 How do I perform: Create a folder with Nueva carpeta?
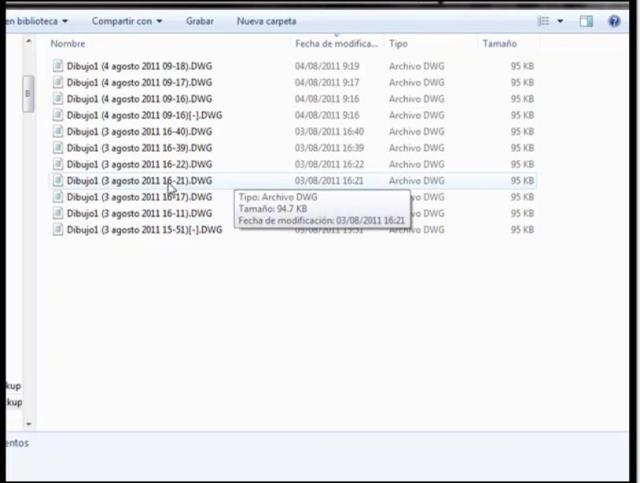[x=266, y=21]
